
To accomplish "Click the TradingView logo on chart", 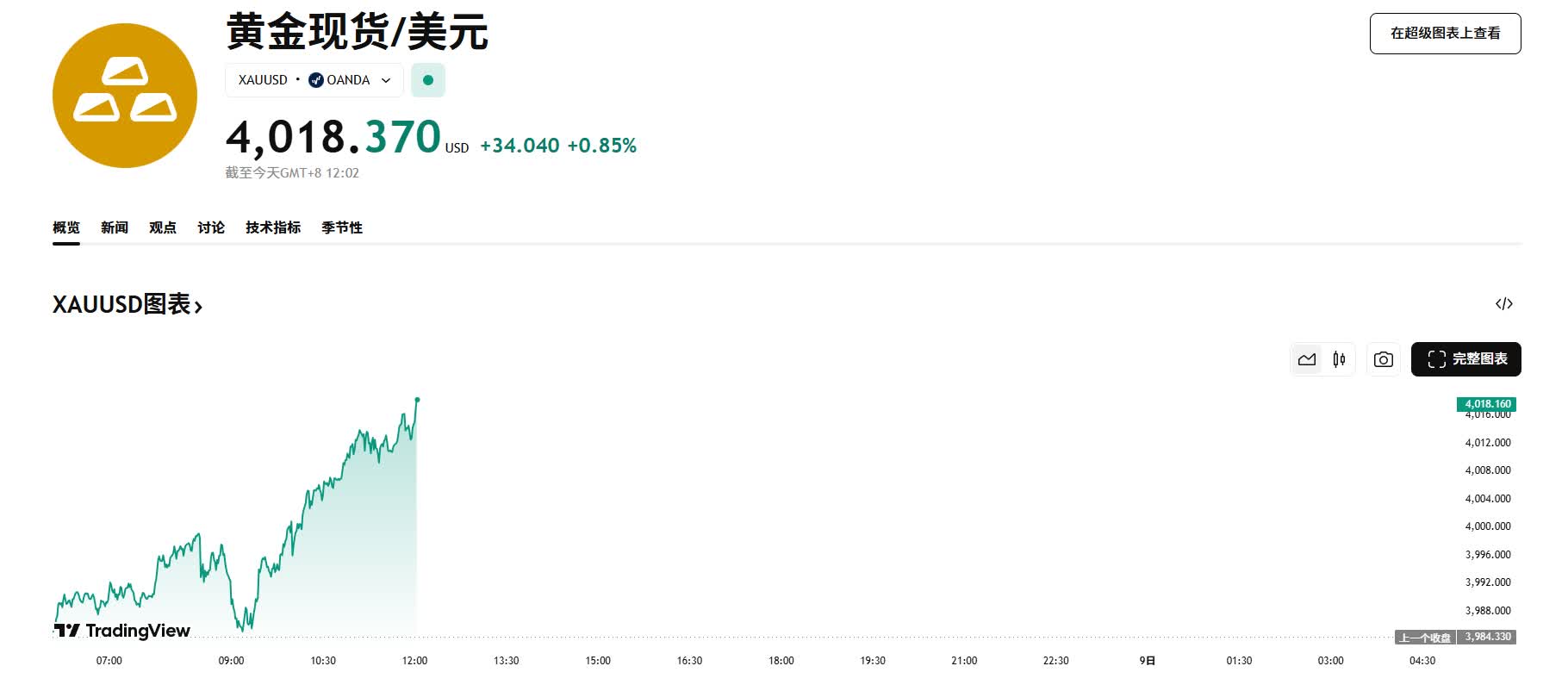I will coord(122,631).
